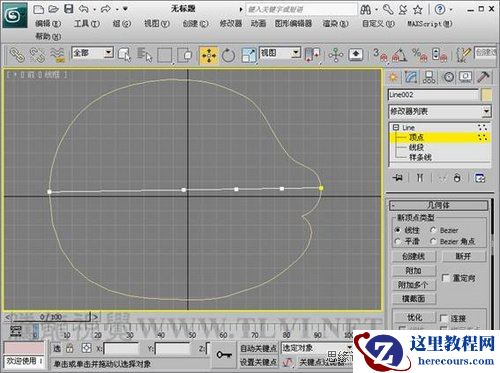Image resolution: width=500 pixels, height=373 pixels.
Task: Click the Use Pivot Point Center icon
Action: (312, 55)
